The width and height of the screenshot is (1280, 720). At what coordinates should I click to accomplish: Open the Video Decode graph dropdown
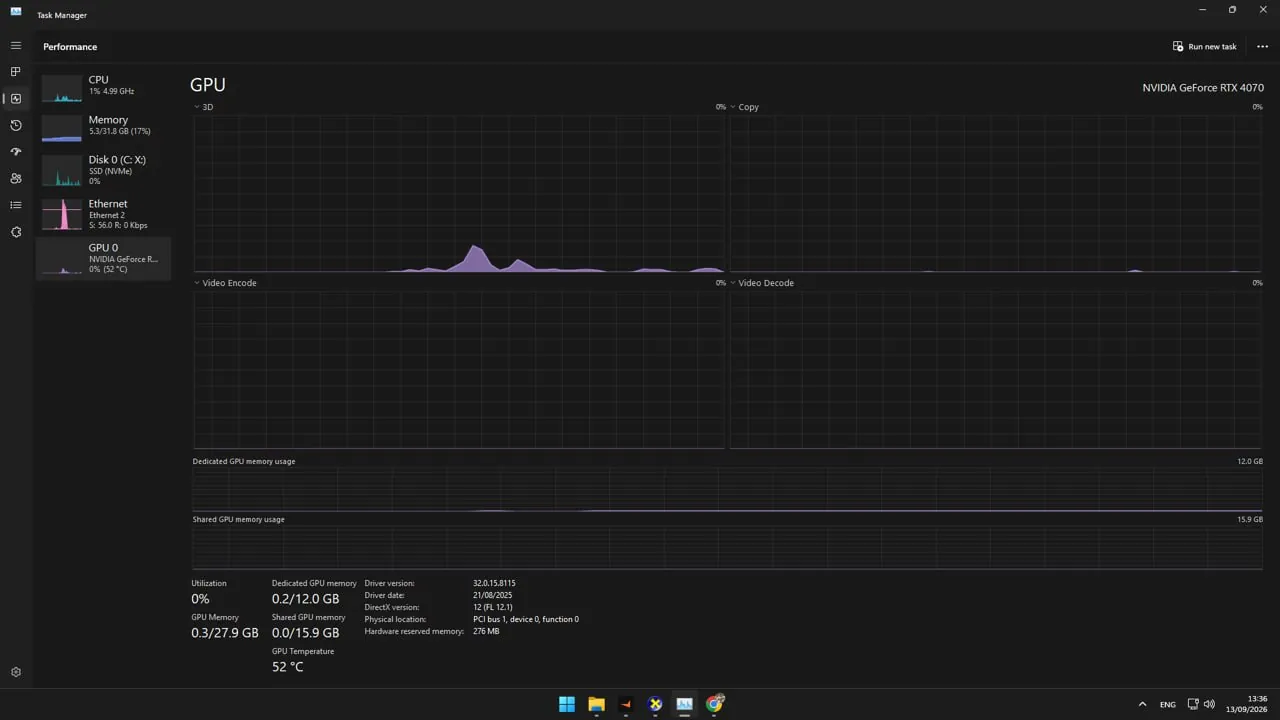coord(762,283)
